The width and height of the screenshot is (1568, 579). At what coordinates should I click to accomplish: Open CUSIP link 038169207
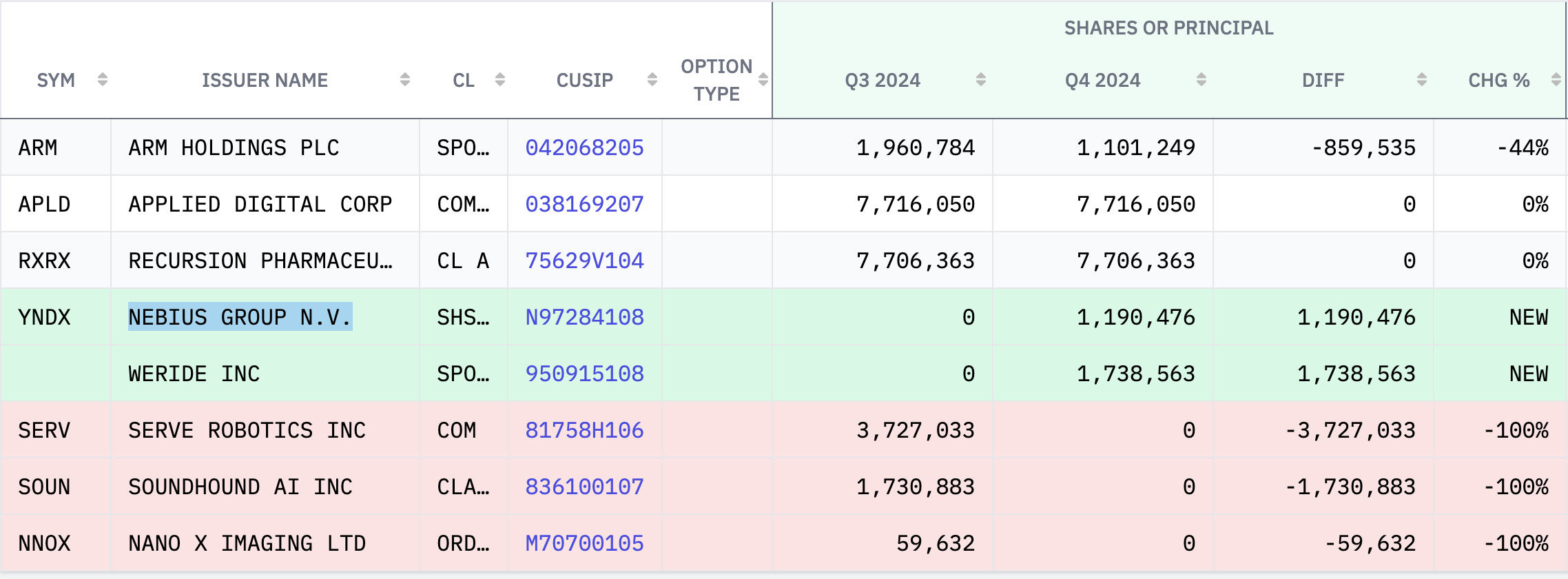[584, 204]
